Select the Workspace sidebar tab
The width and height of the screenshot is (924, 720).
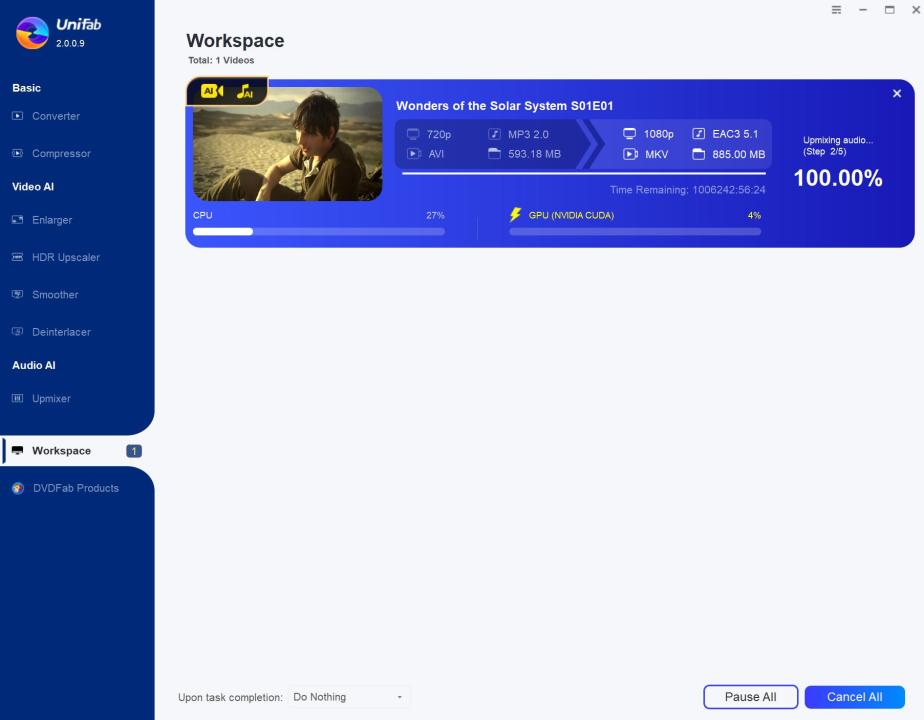pos(76,451)
